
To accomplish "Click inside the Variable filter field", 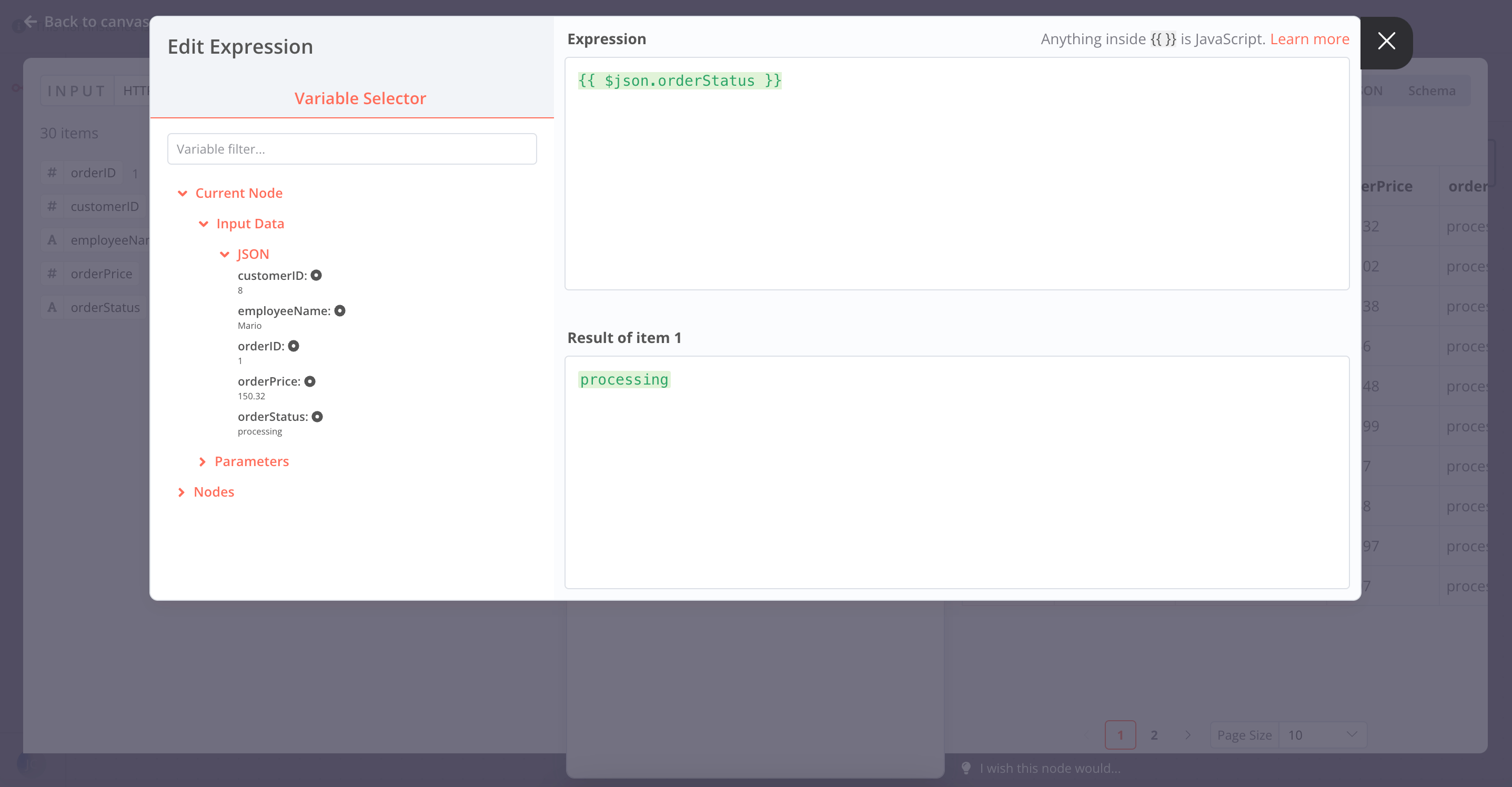I will pyautogui.click(x=352, y=148).
